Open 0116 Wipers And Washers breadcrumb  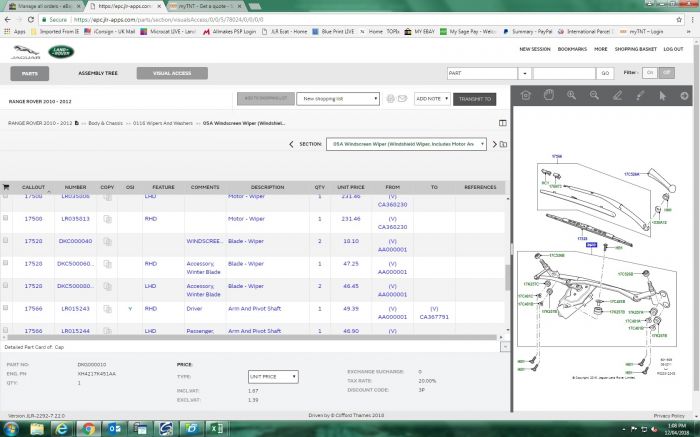tap(162, 123)
